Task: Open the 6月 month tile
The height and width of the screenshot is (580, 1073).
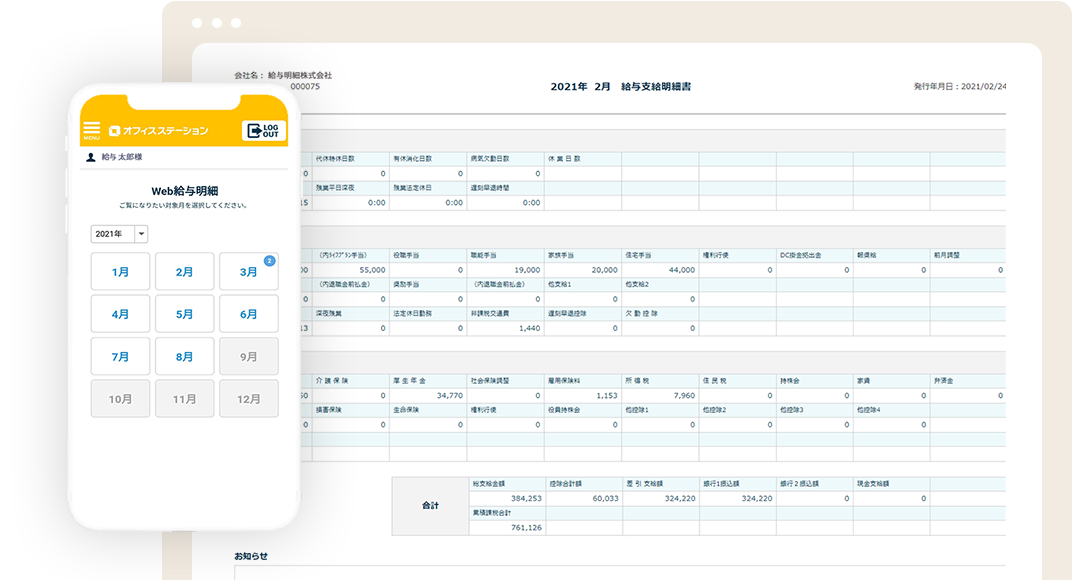Action: pos(248,314)
